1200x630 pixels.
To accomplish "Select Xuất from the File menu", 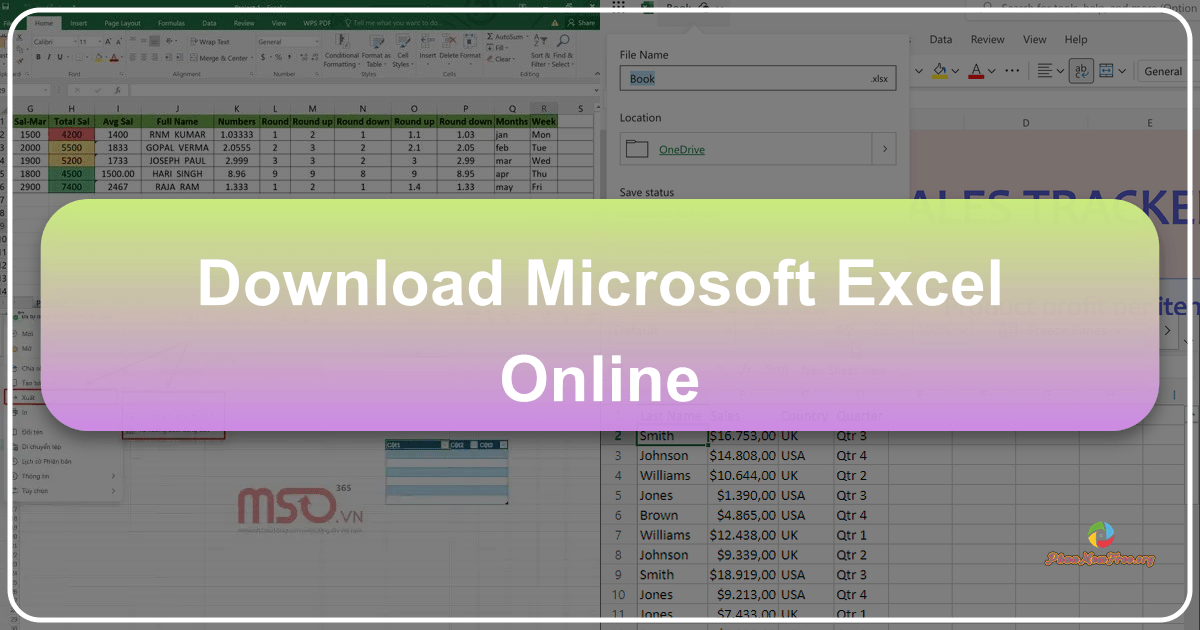I will [x=29, y=397].
